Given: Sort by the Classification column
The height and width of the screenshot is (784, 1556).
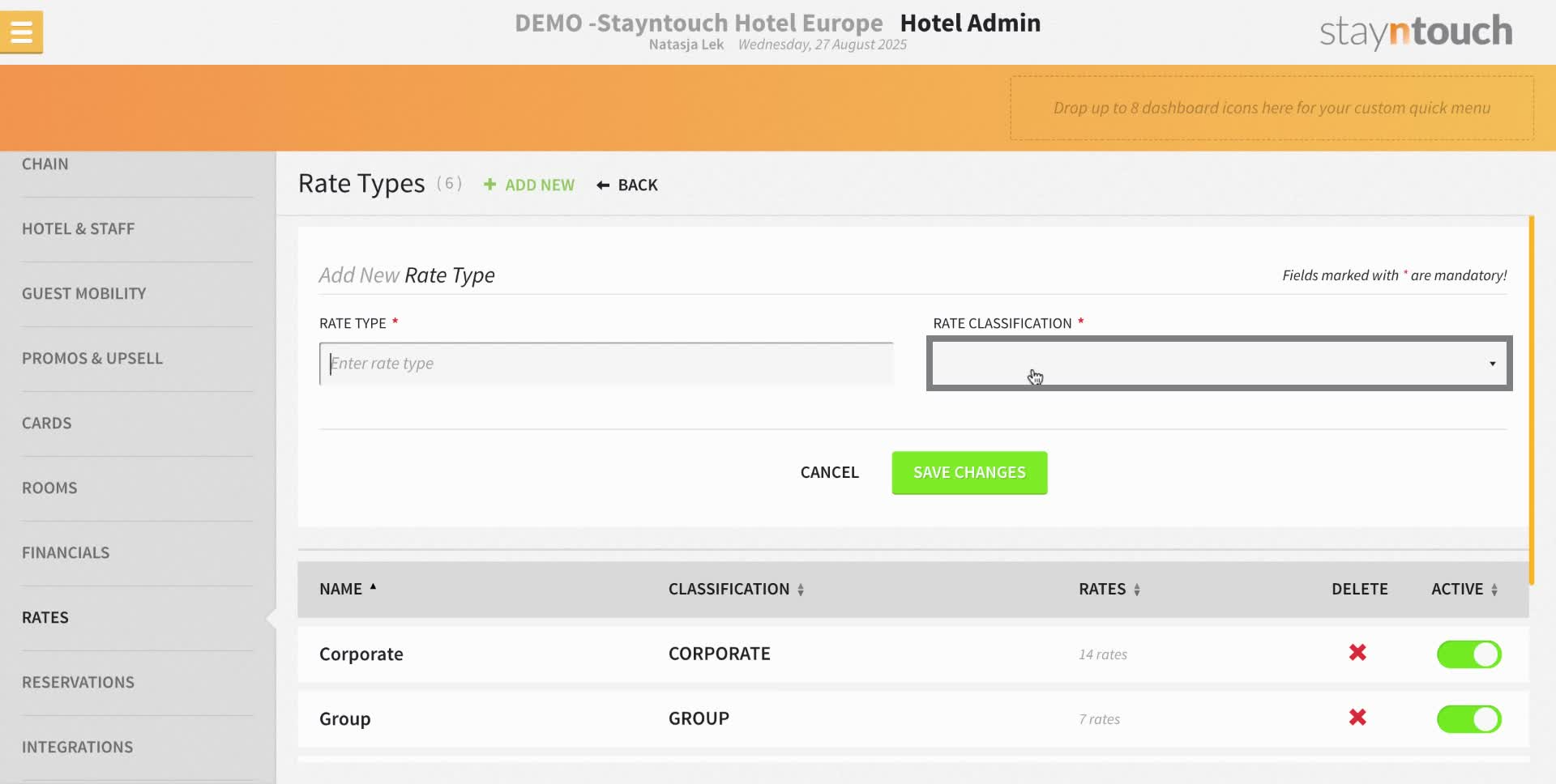Looking at the screenshot, I should tap(736, 589).
